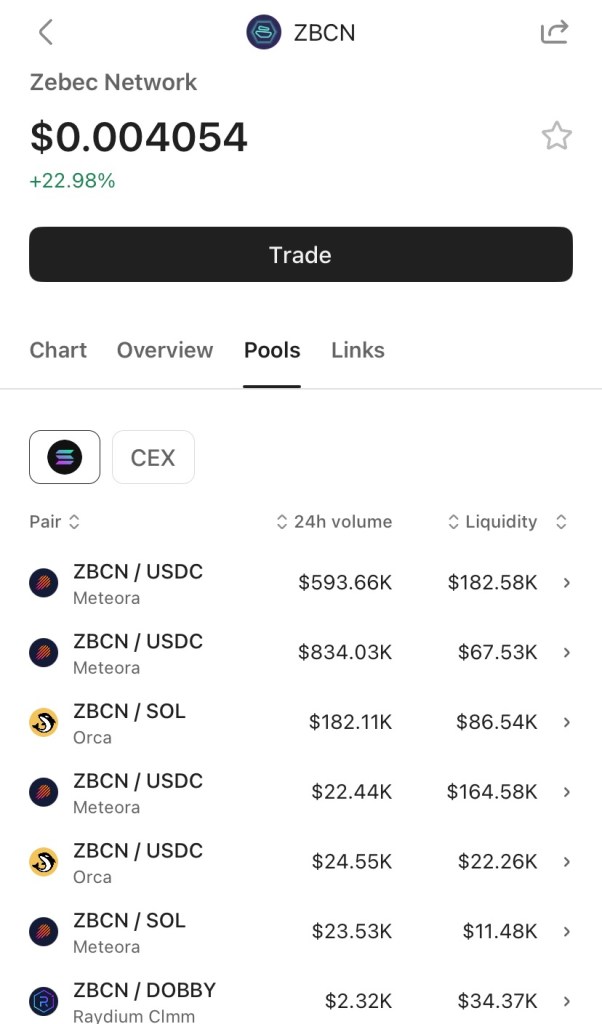This screenshot has width=602, height=1024.
Task: Switch to the Chart tab
Action: pos(58,350)
